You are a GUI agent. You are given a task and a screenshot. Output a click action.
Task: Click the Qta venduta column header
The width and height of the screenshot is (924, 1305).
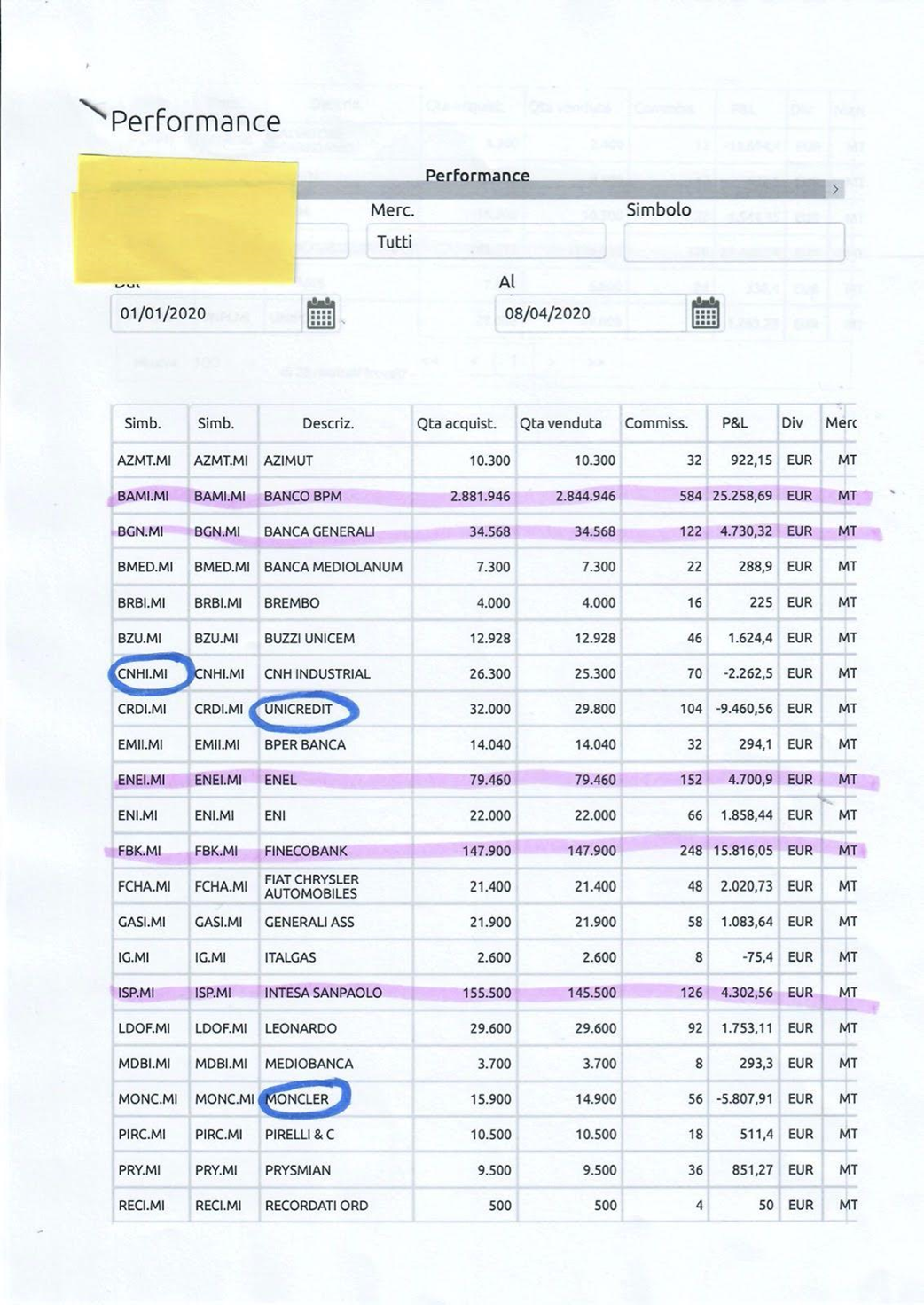click(560, 423)
